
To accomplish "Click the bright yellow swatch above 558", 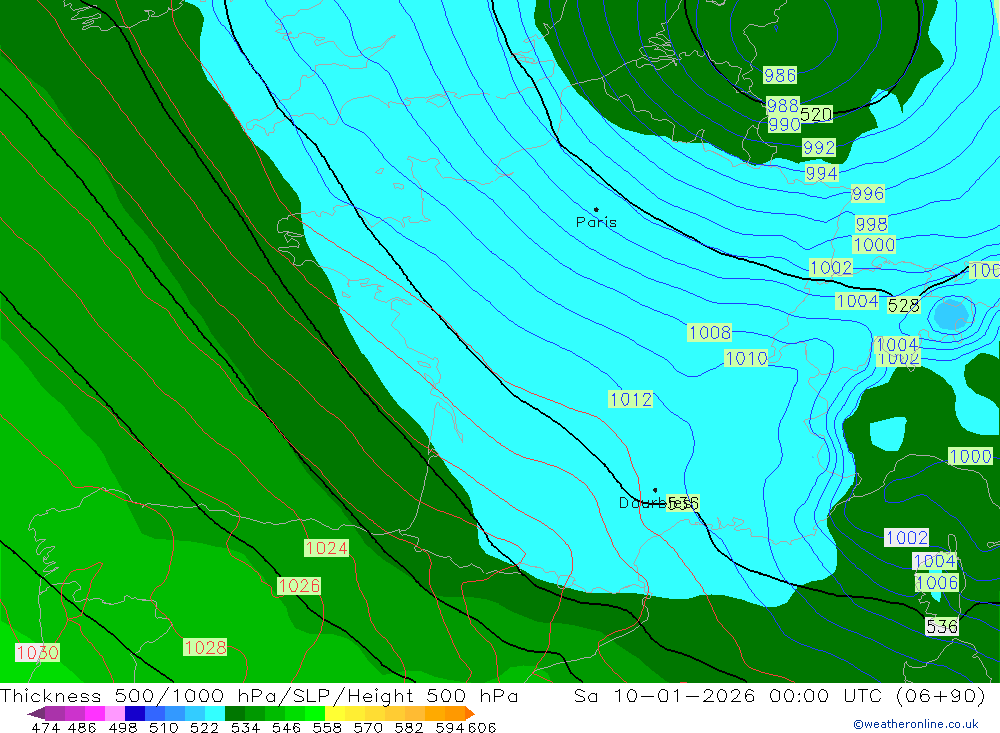I will click(x=335, y=713).
